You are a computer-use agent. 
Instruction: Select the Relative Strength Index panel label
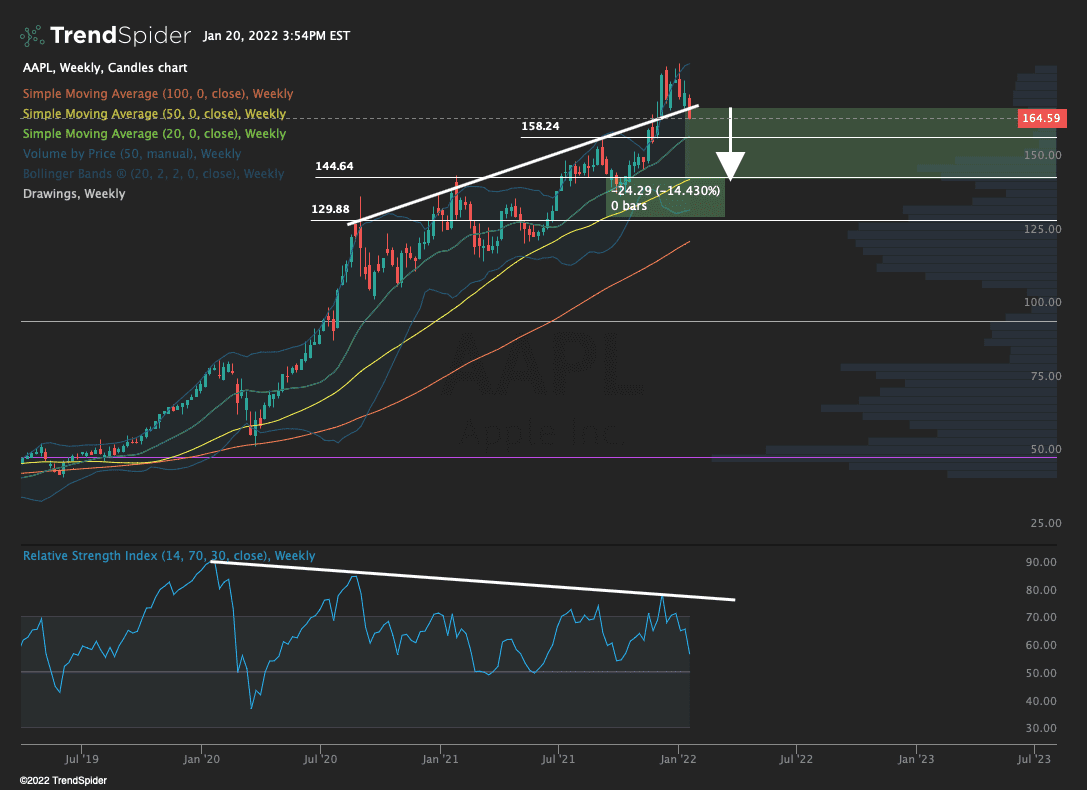[169, 556]
